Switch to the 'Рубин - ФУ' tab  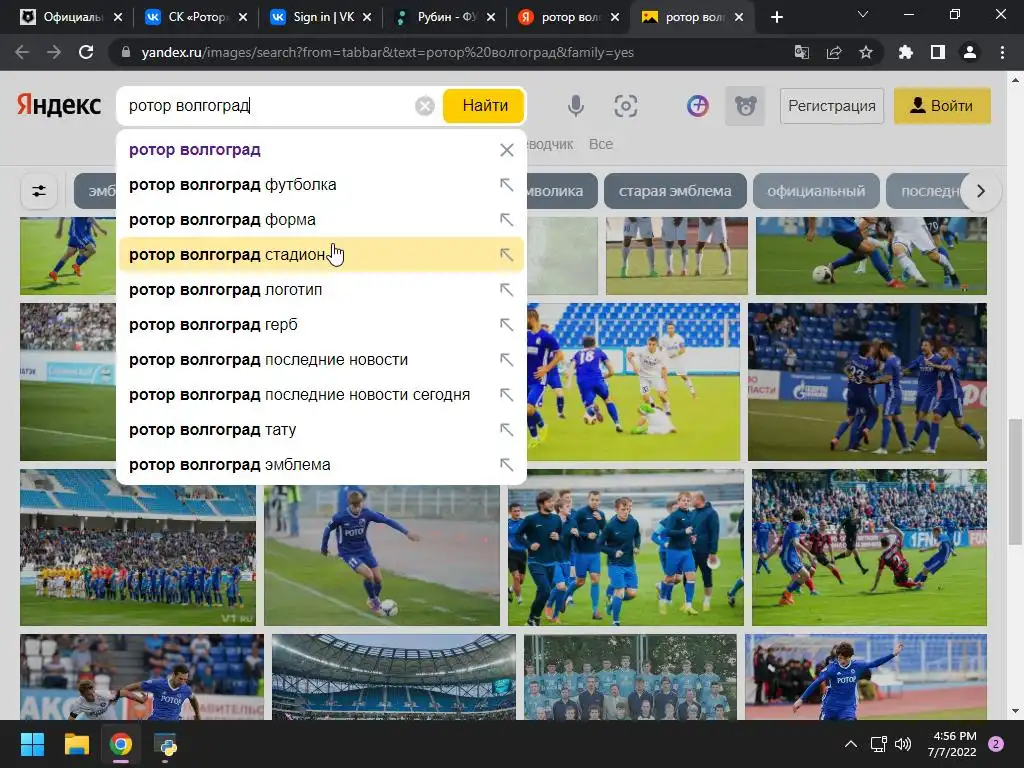click(x=446, y=17)
